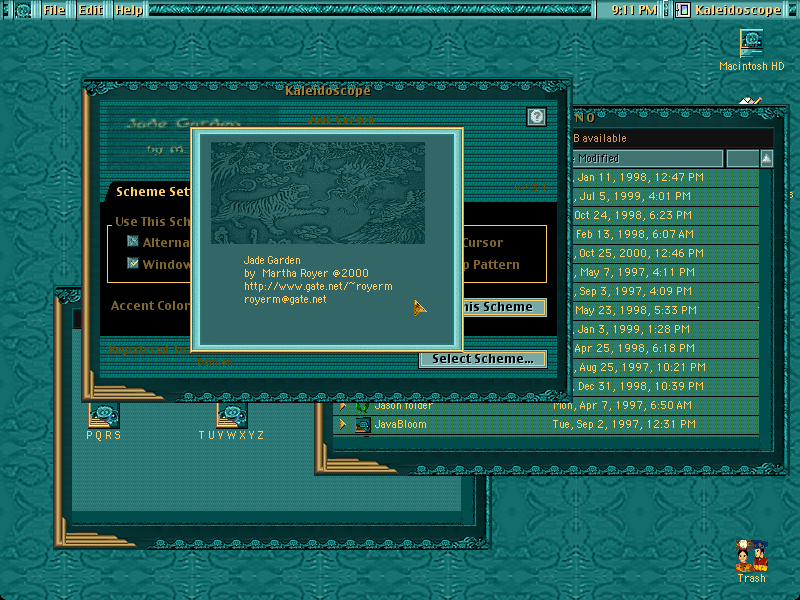Select the row dated Aug 25, 1997, 10:21 PM

[x=665, y=367]
